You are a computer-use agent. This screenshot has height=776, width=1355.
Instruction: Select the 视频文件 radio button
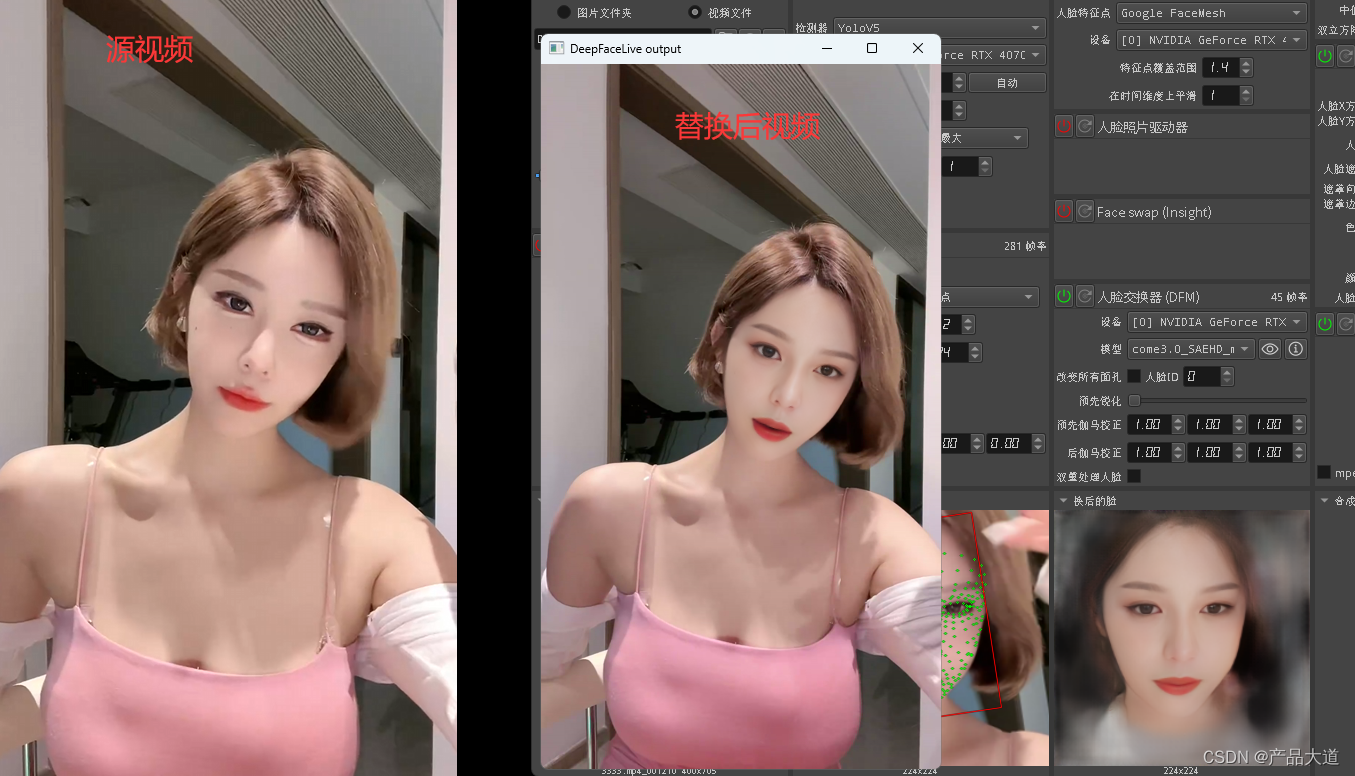(x=695, y=12)
